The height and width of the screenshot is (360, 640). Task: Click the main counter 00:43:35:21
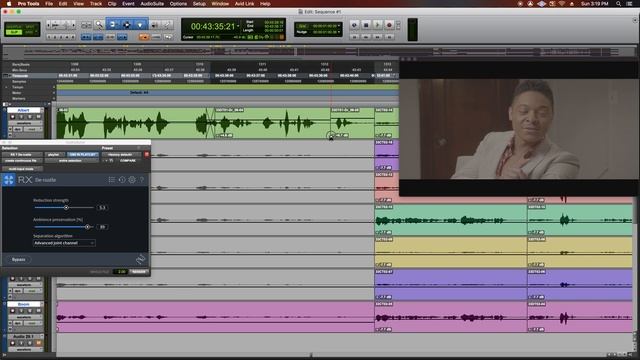pyautogui.click(x=213, y=27)
